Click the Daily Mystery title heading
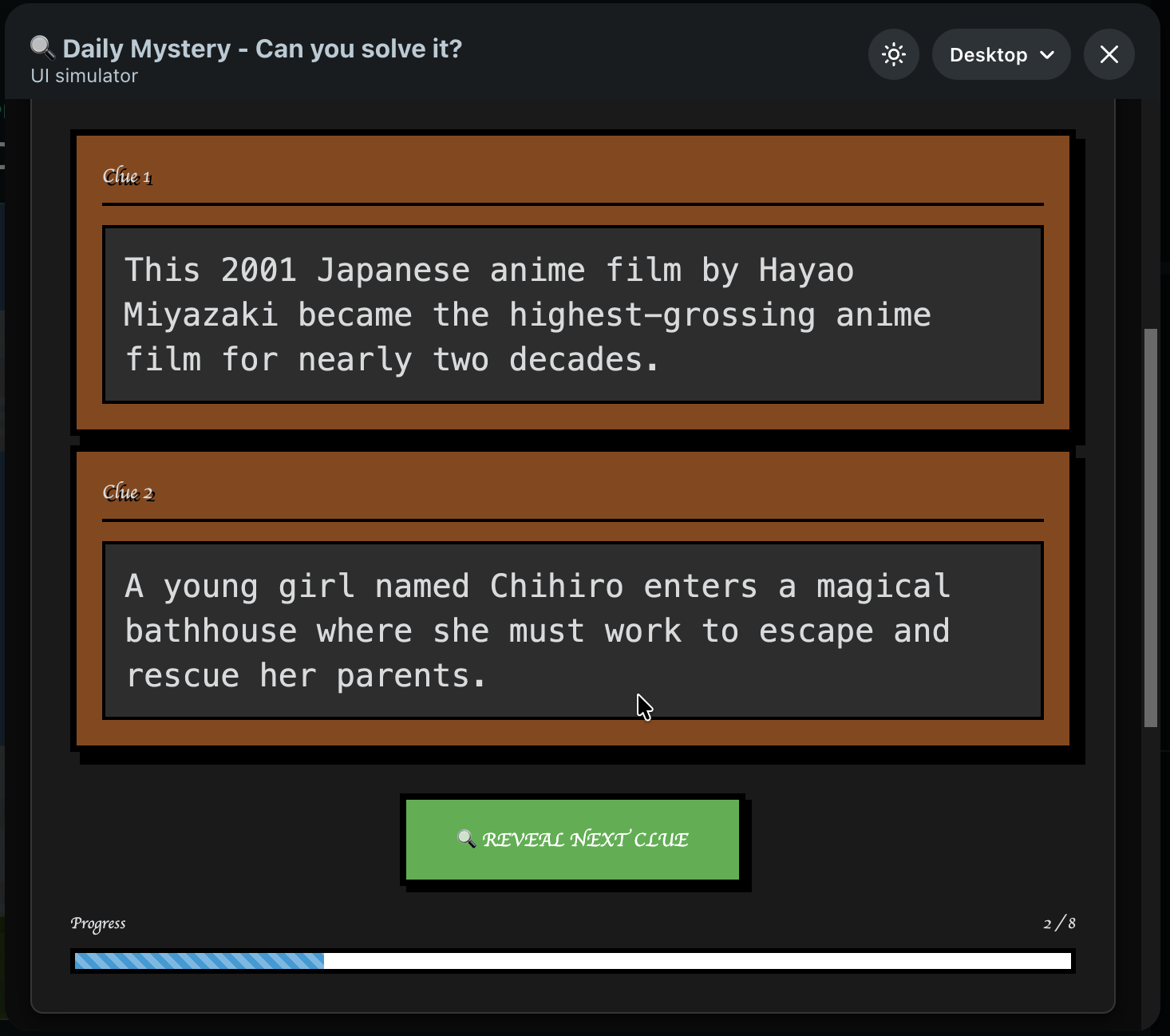The image size is (1170, 1036). [262, 49]
